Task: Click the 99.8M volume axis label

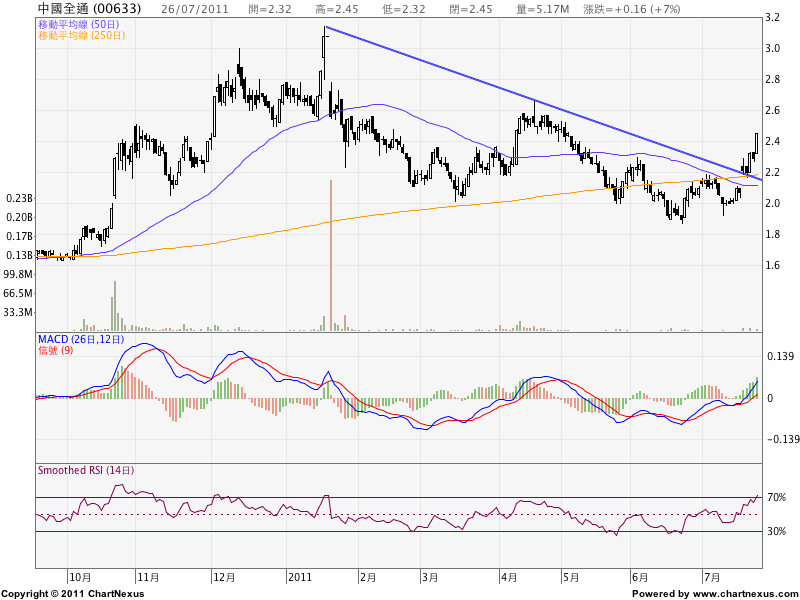Action: 18,274
